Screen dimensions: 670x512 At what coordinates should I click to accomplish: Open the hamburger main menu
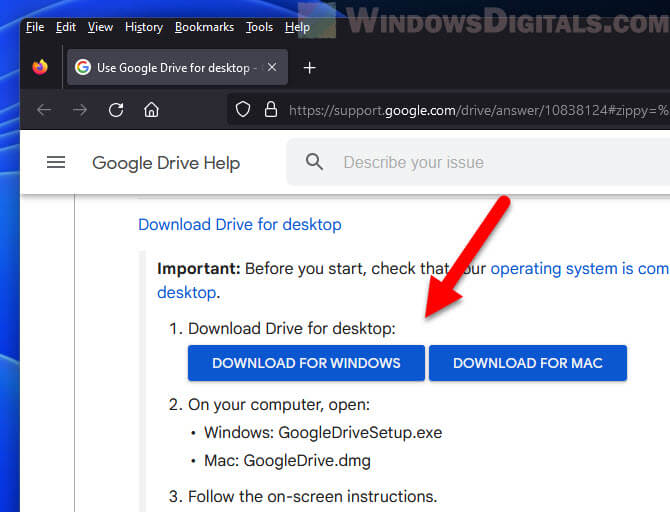click(56, 162)
